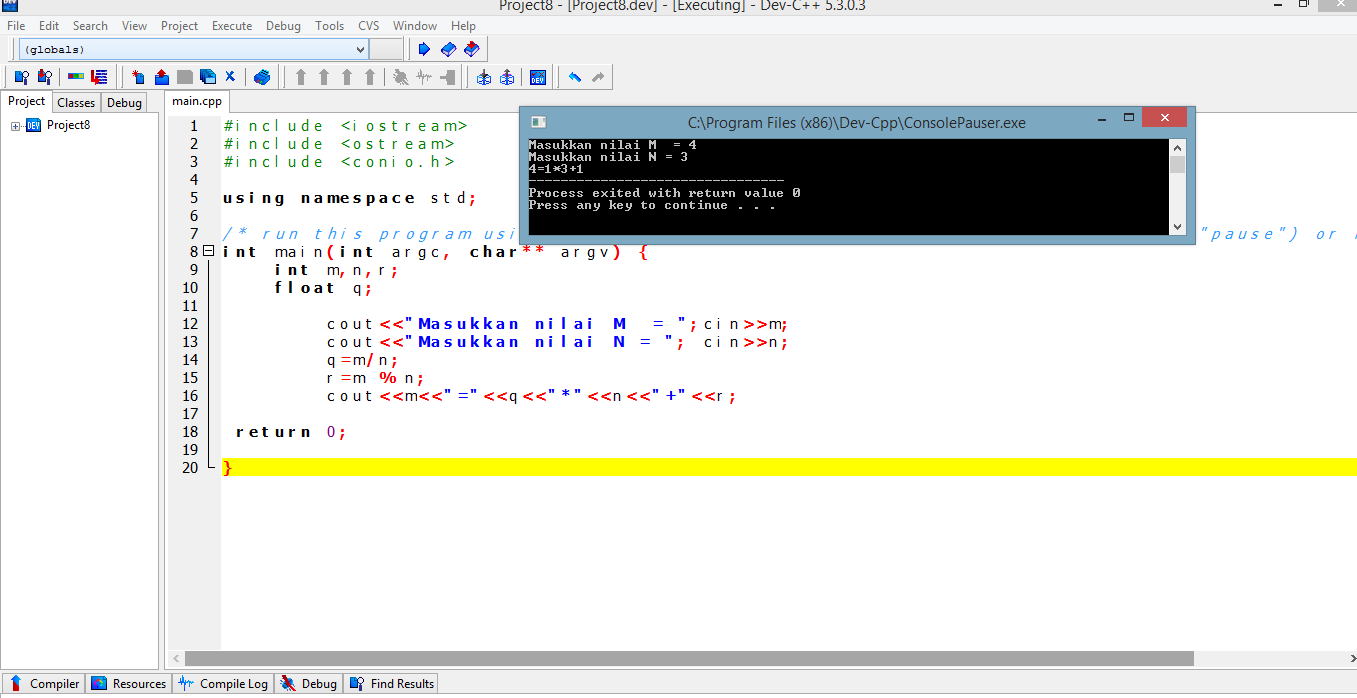Click the editor scrollbar left arrow
Screen dimensions: 1357x698
[176, 659]
